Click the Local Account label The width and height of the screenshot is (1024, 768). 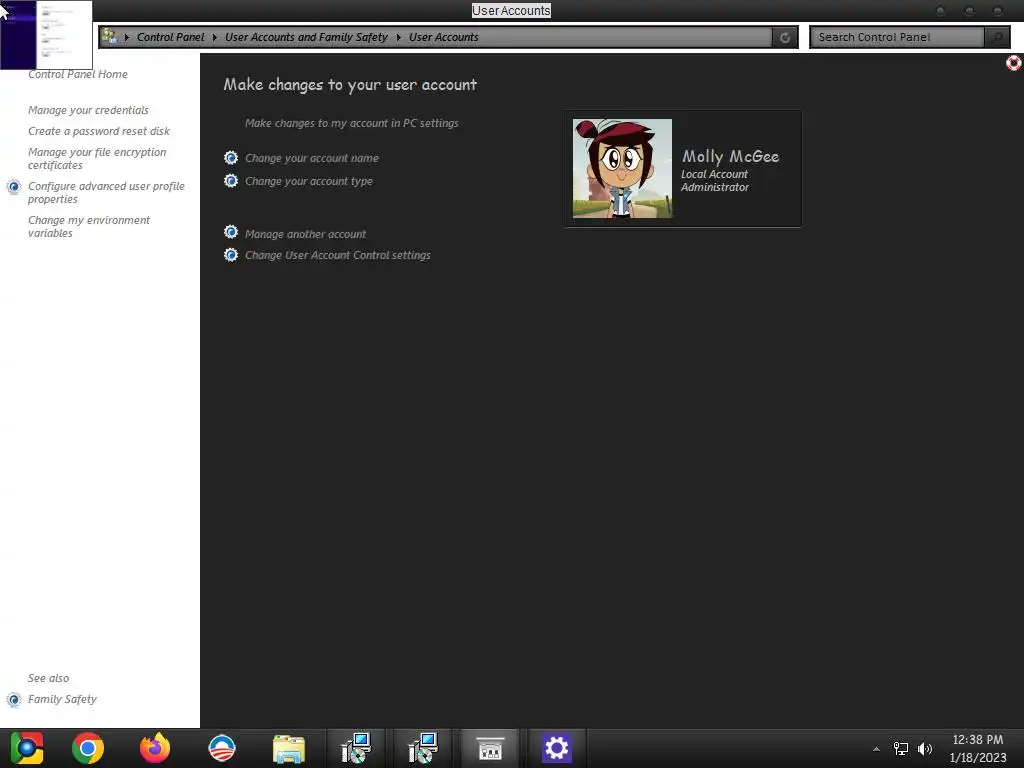pos(714,174)
